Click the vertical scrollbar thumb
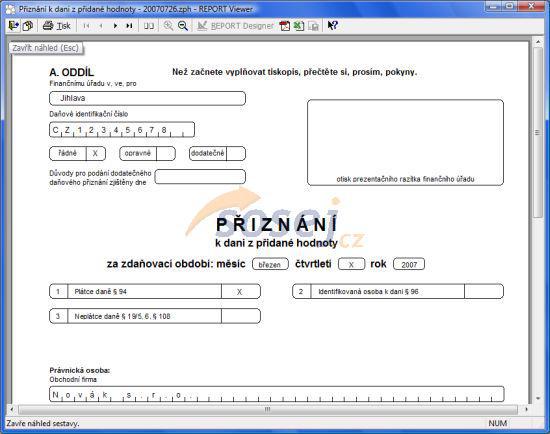The width and height of the screenshot is (550, 434). (538, 133)
